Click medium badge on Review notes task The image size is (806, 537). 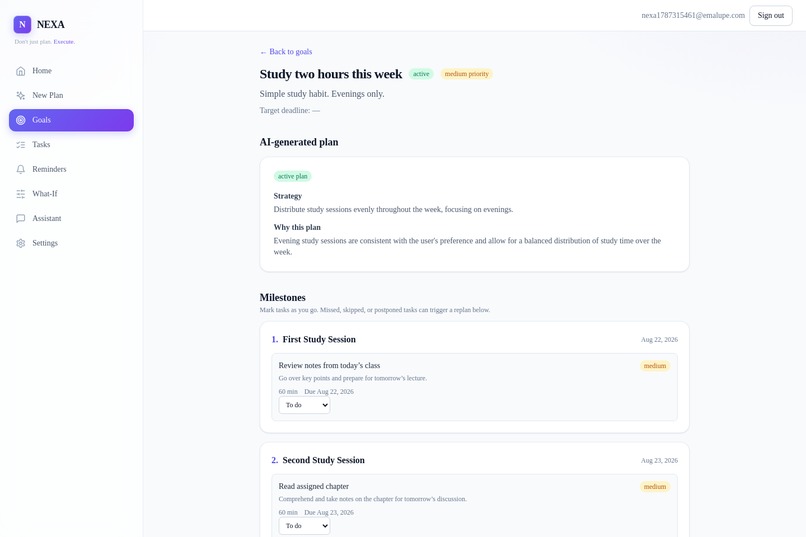(655, 366)
